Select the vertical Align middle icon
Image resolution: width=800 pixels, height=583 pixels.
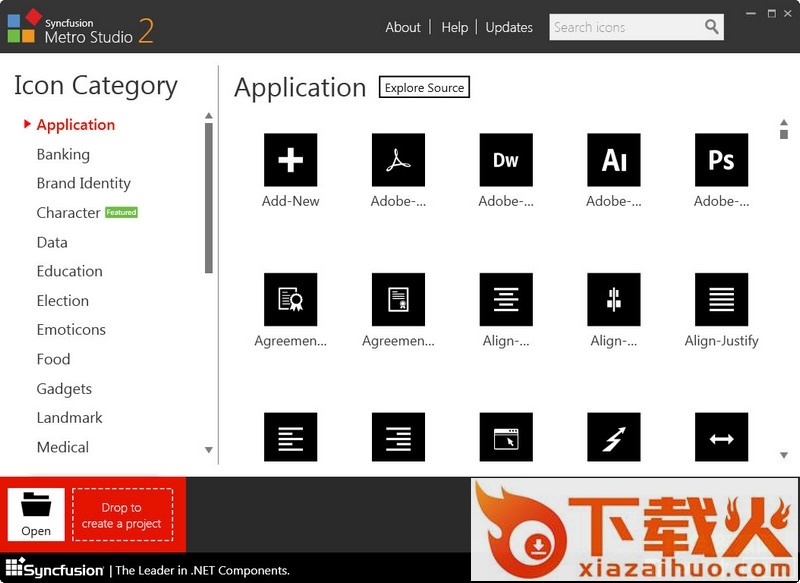pyautogui.click(x=613, y=299)
